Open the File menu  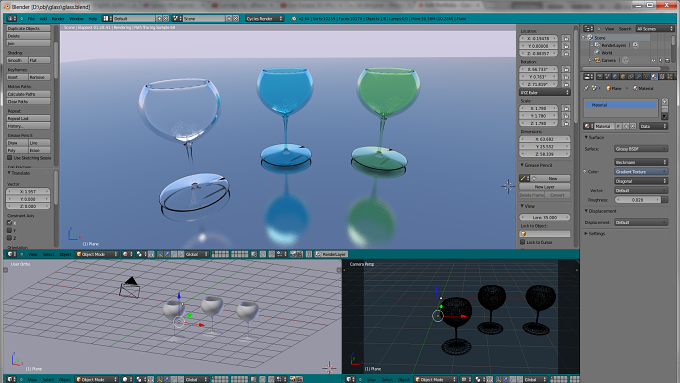click(31, 19)
